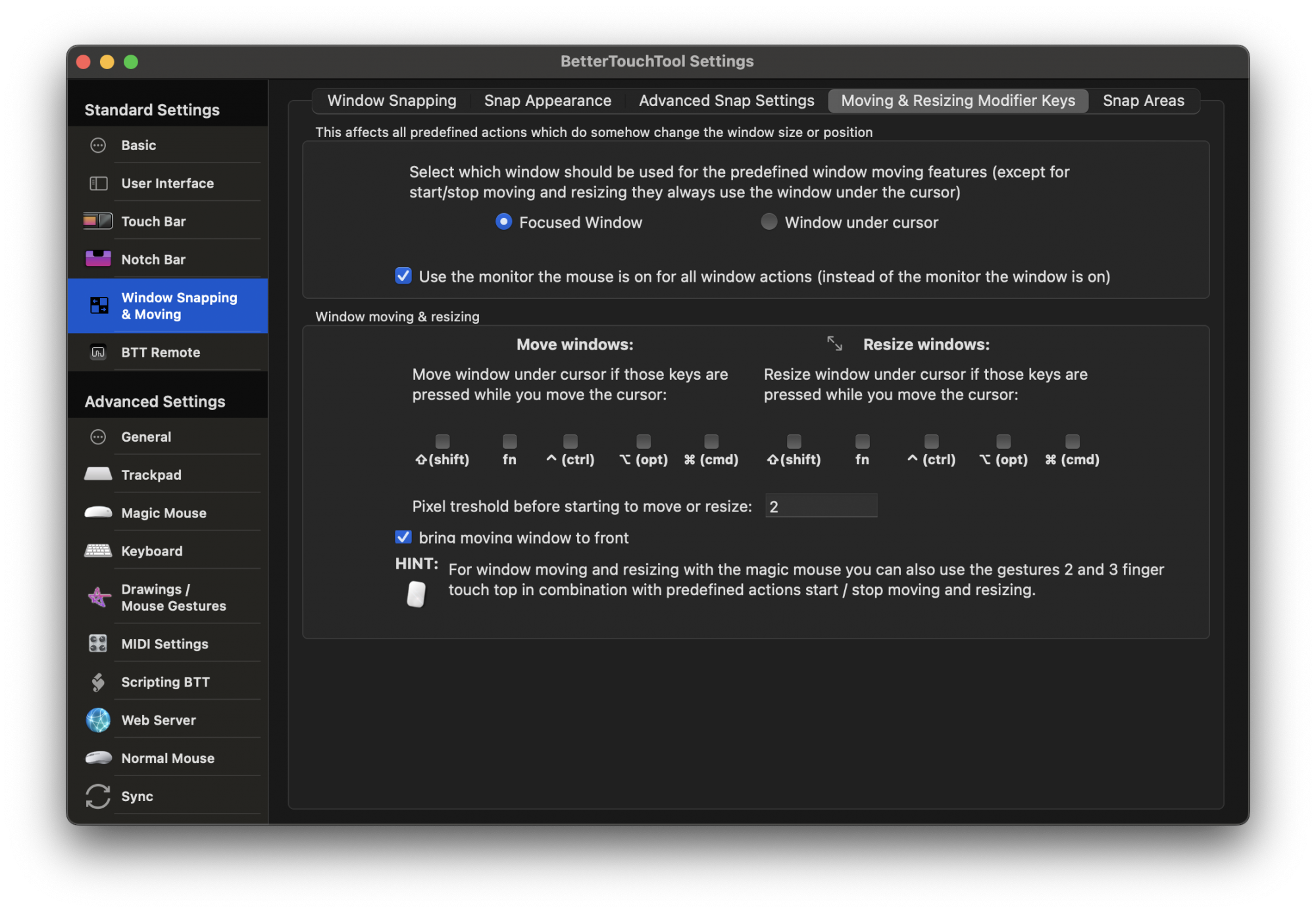Check opt modifier under Move windows
1316x913 pixels.
(644, 441)
